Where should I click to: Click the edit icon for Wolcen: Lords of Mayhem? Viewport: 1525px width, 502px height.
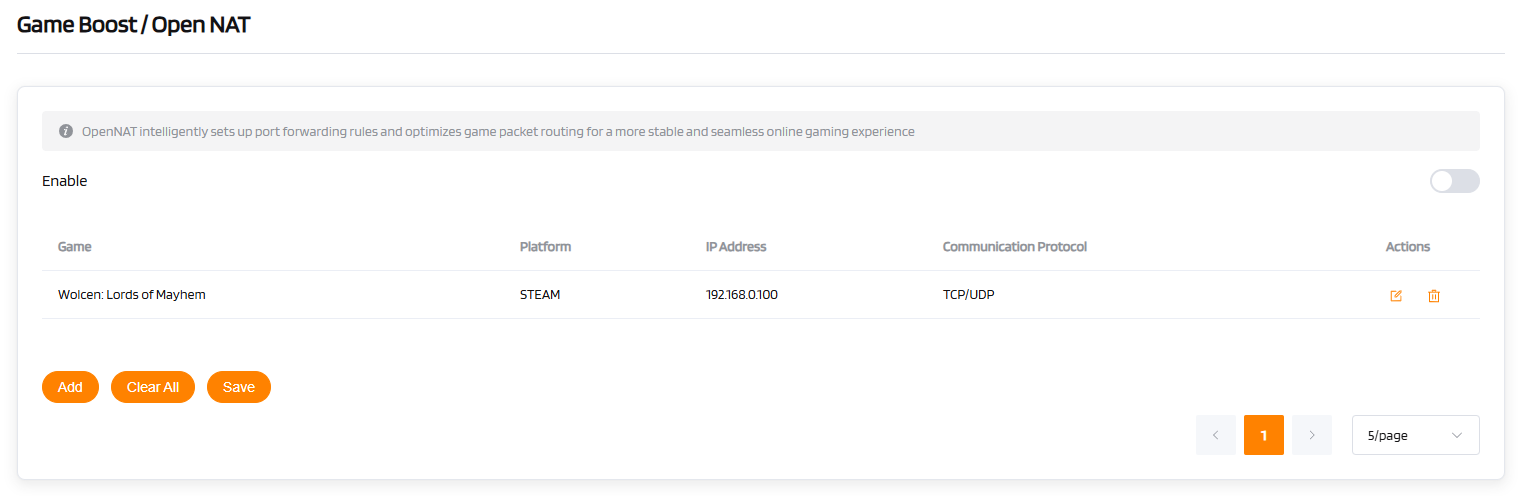coord(1396,296)
